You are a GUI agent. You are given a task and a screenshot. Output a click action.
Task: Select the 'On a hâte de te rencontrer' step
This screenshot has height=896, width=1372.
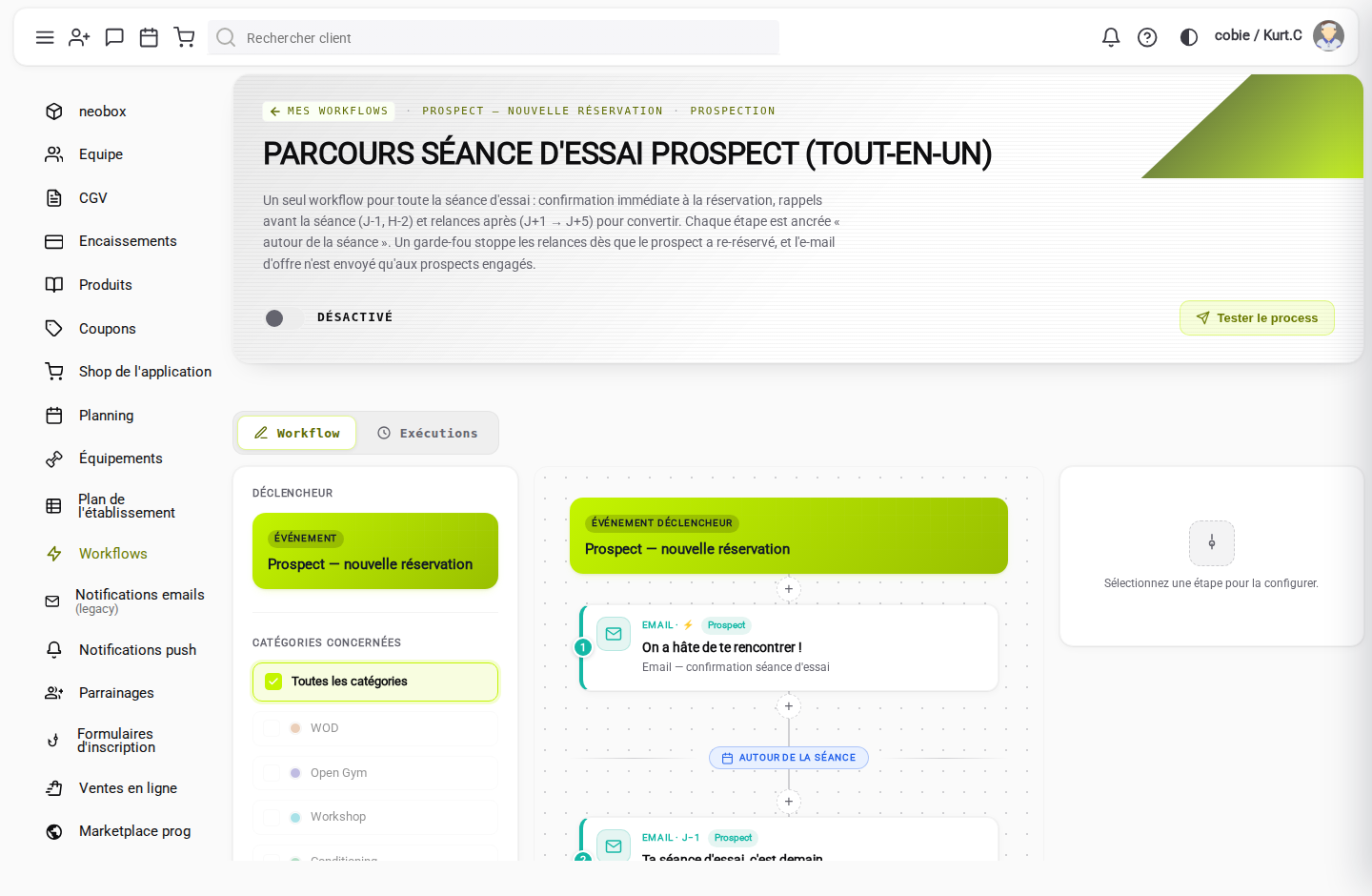click(789, 647)
